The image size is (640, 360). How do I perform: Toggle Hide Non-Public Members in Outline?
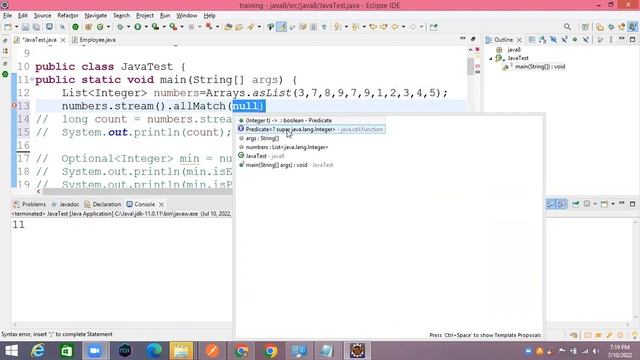tap(575, 40)
